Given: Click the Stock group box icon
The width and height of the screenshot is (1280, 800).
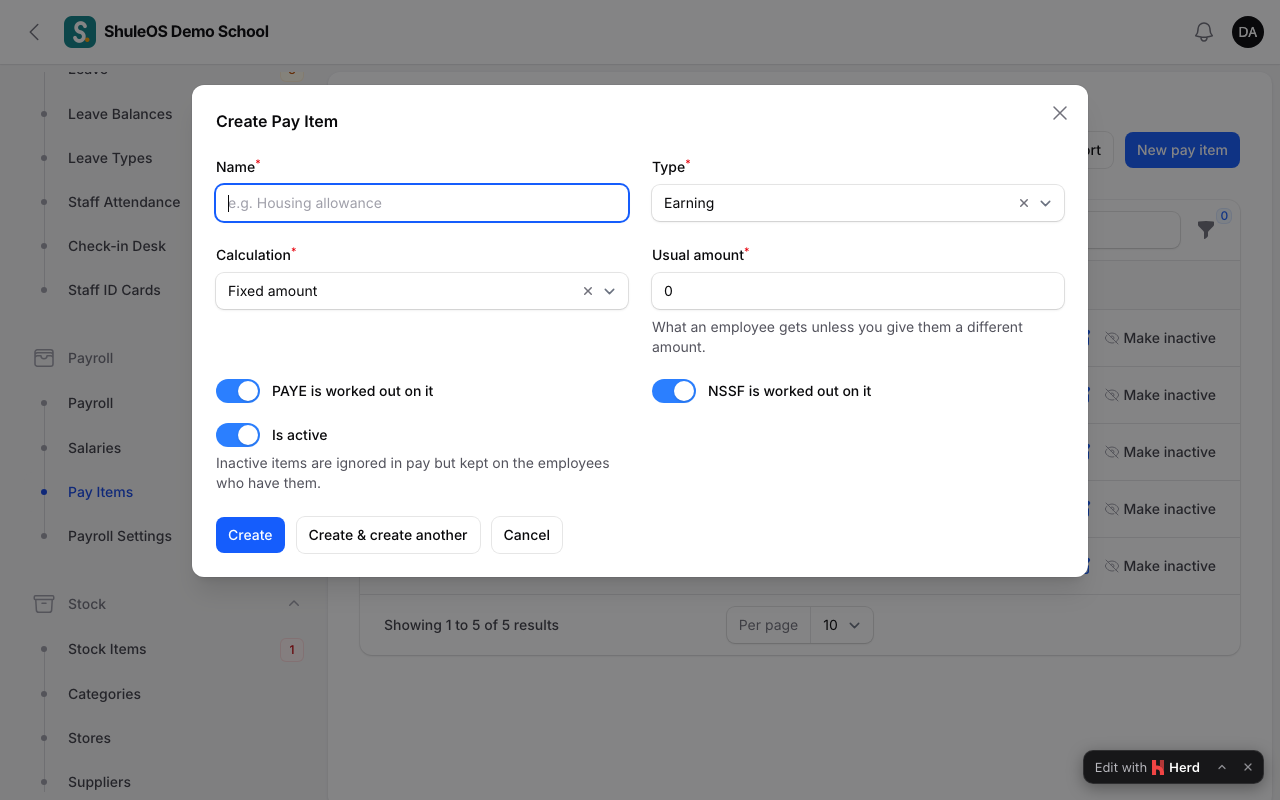Looking at the screenshot, I should click(44, 604).
